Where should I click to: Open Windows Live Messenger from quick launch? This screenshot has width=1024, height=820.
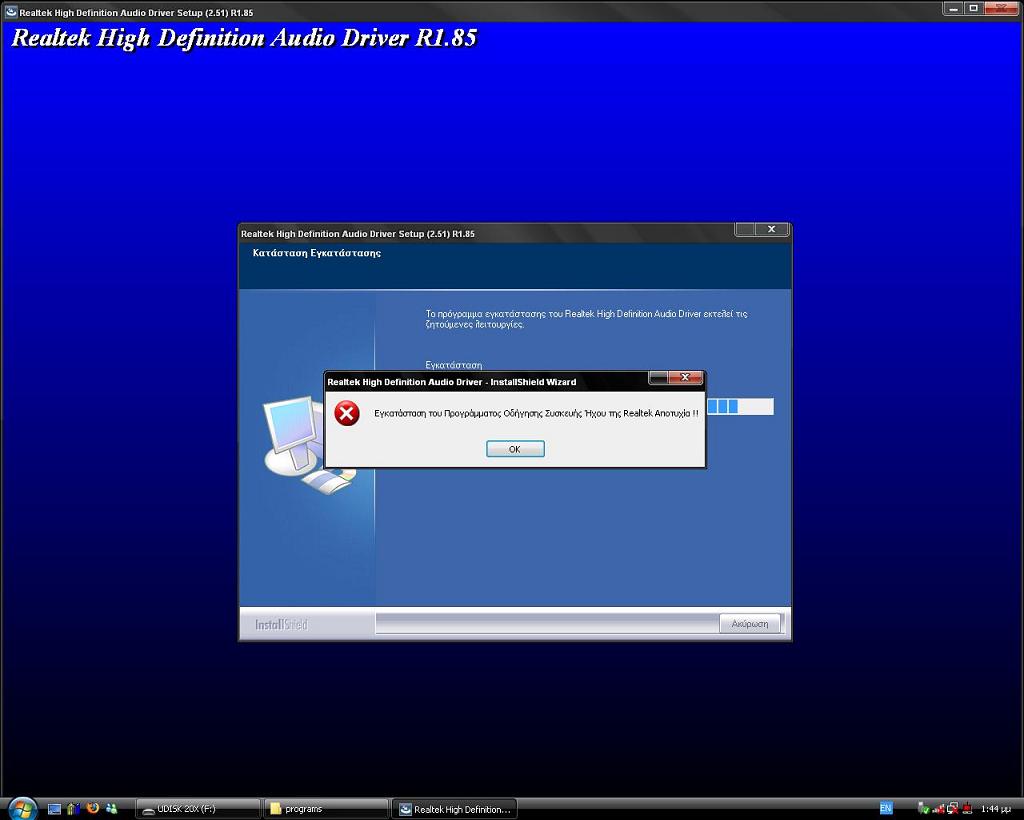point(111,808)
